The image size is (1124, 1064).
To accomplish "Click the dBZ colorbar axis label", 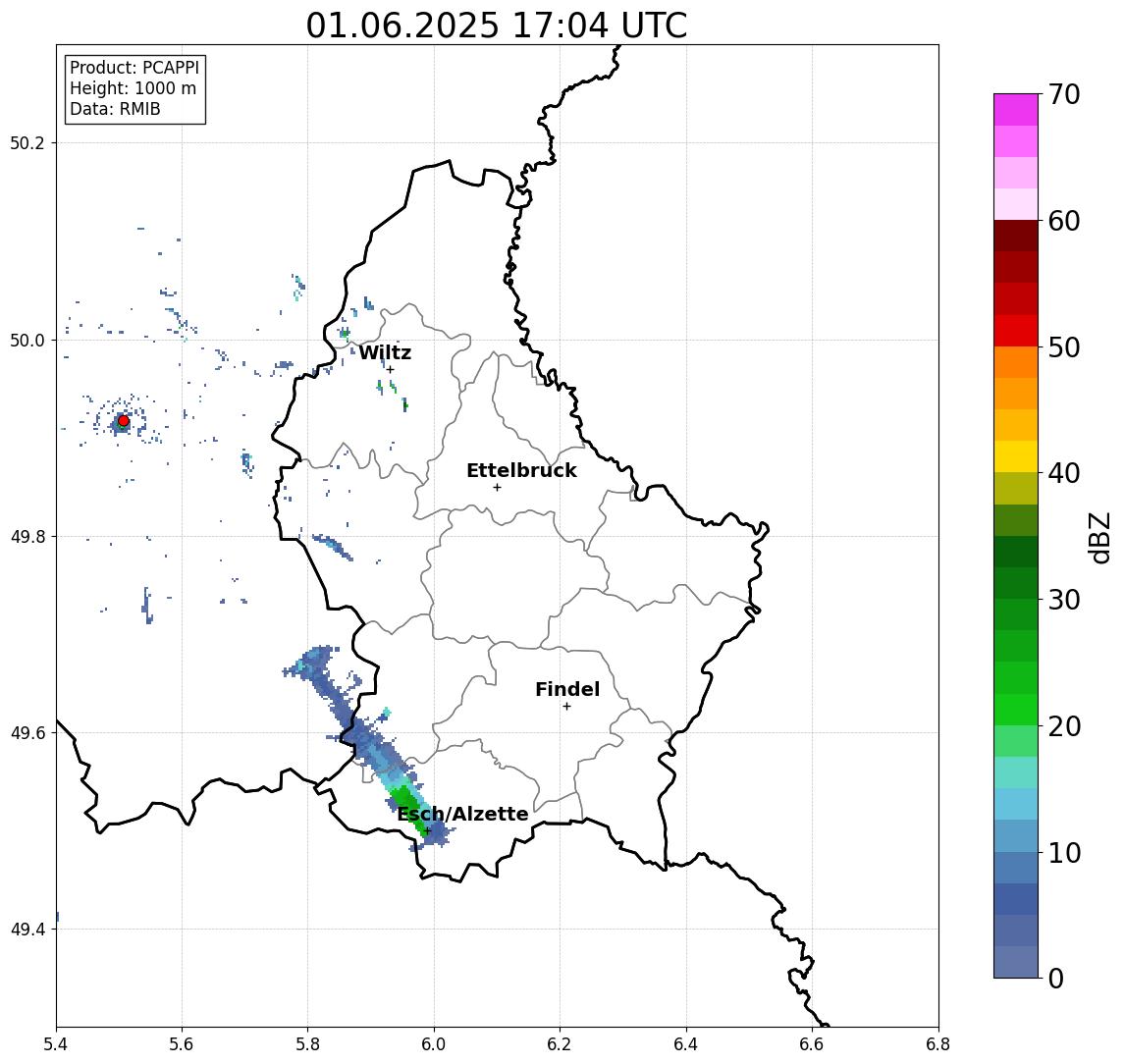I will 1098,538.
